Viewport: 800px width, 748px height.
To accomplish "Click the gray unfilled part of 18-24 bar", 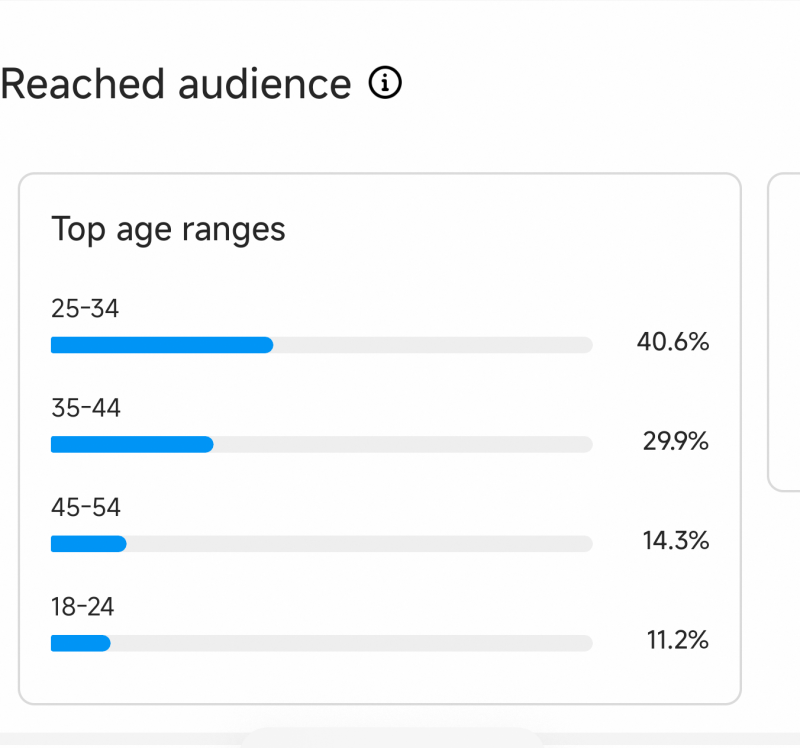I will pos(350,643).
